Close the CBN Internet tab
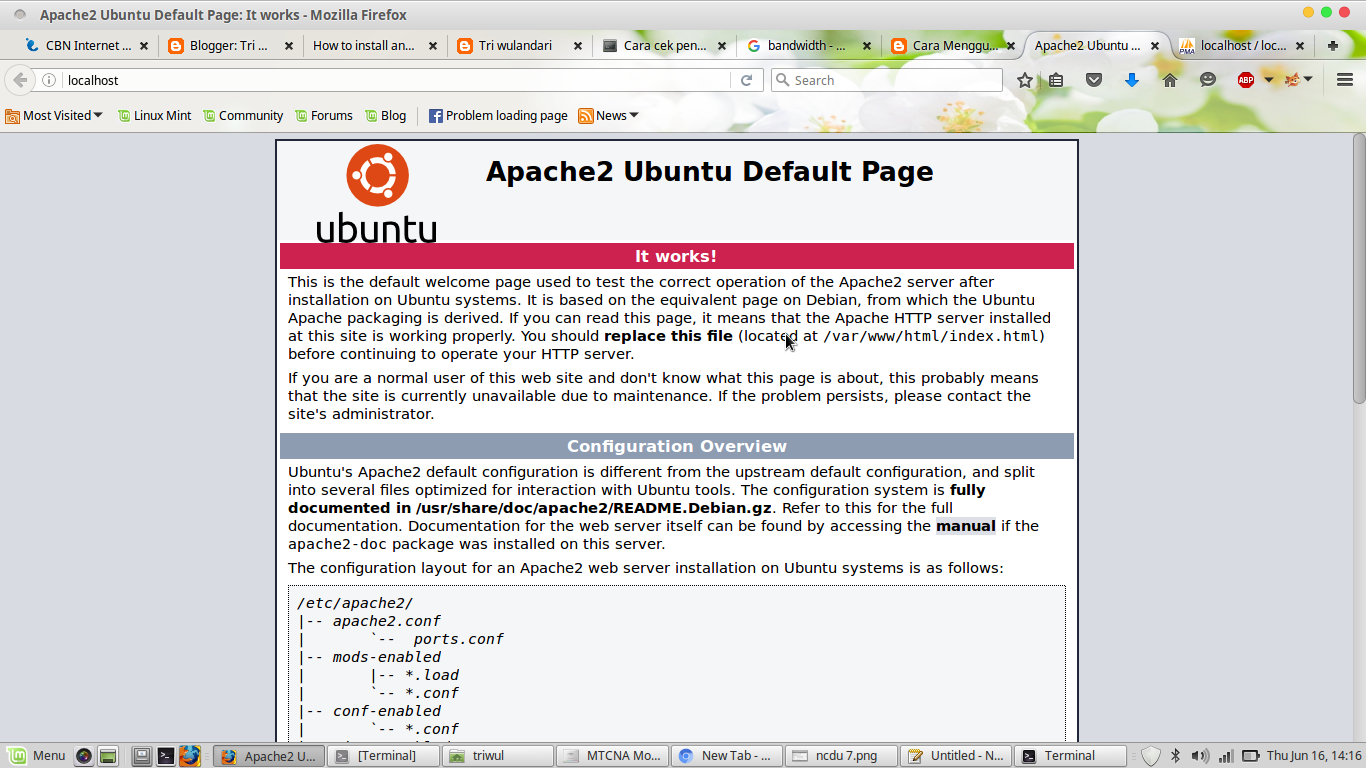Screen dimensions: 1366x768 [x=144, y=46]
